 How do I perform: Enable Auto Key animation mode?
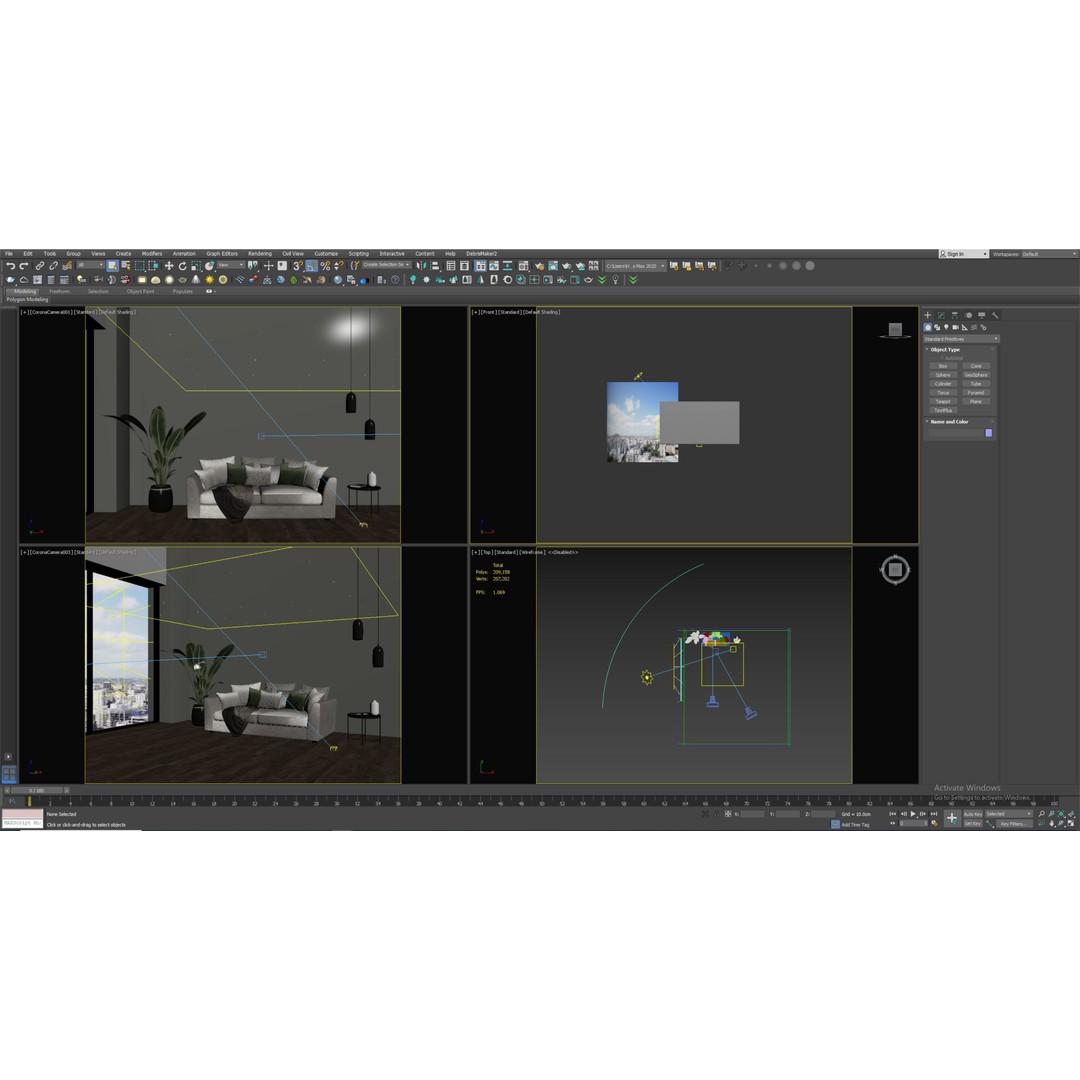tap(973, 813)
